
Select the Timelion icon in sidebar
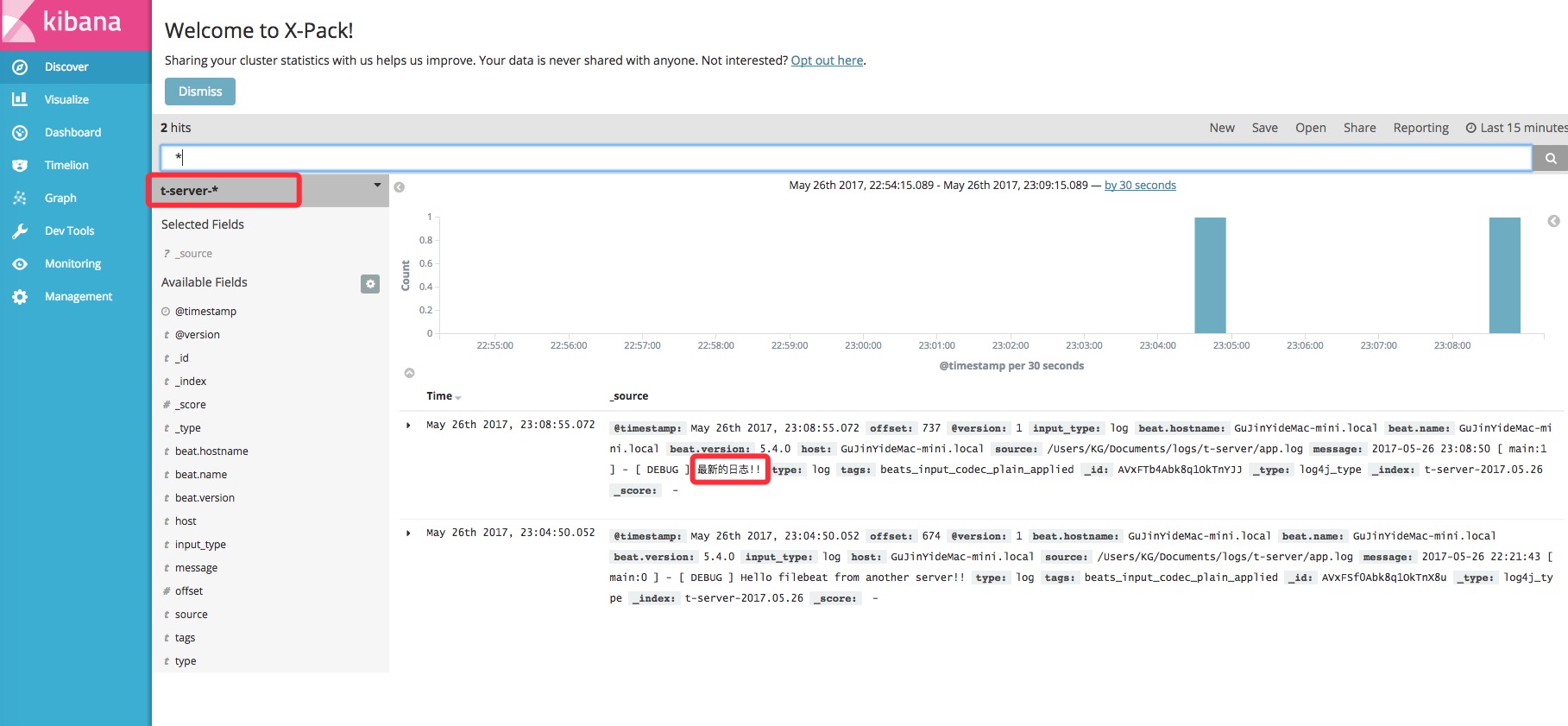pos(20,166)
